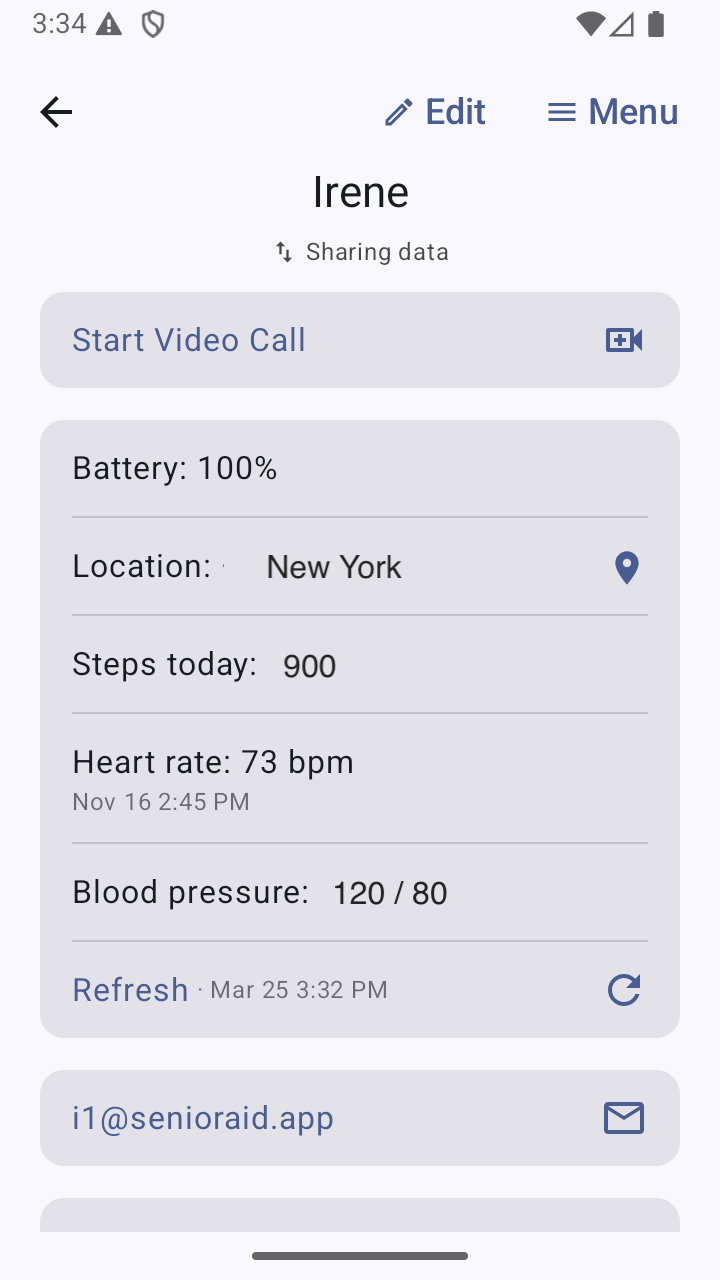Tap the Refresh link text
The width and height of the screenshot is (720, 1280).
pos(130,990)
